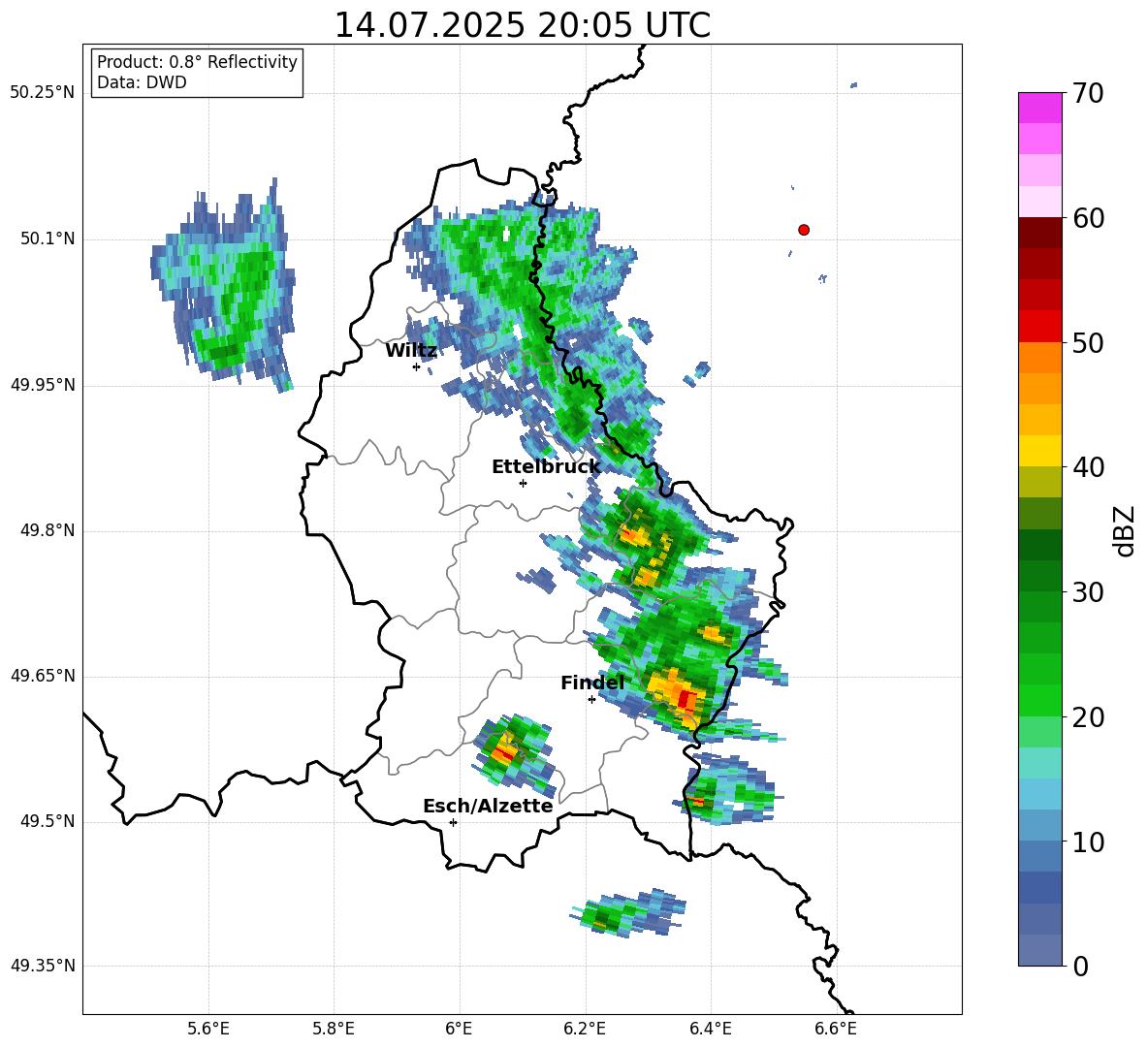Viewport: 1148px width, 1048px height.
Task: Click the Ettelbruck city label
Action: [x=546, y=467]
